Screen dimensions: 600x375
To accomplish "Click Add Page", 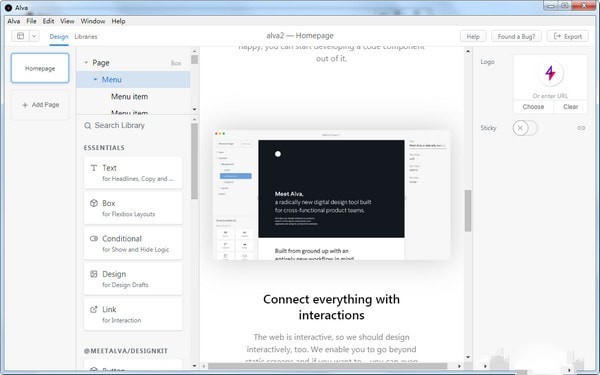I will (x=40, y=105).
